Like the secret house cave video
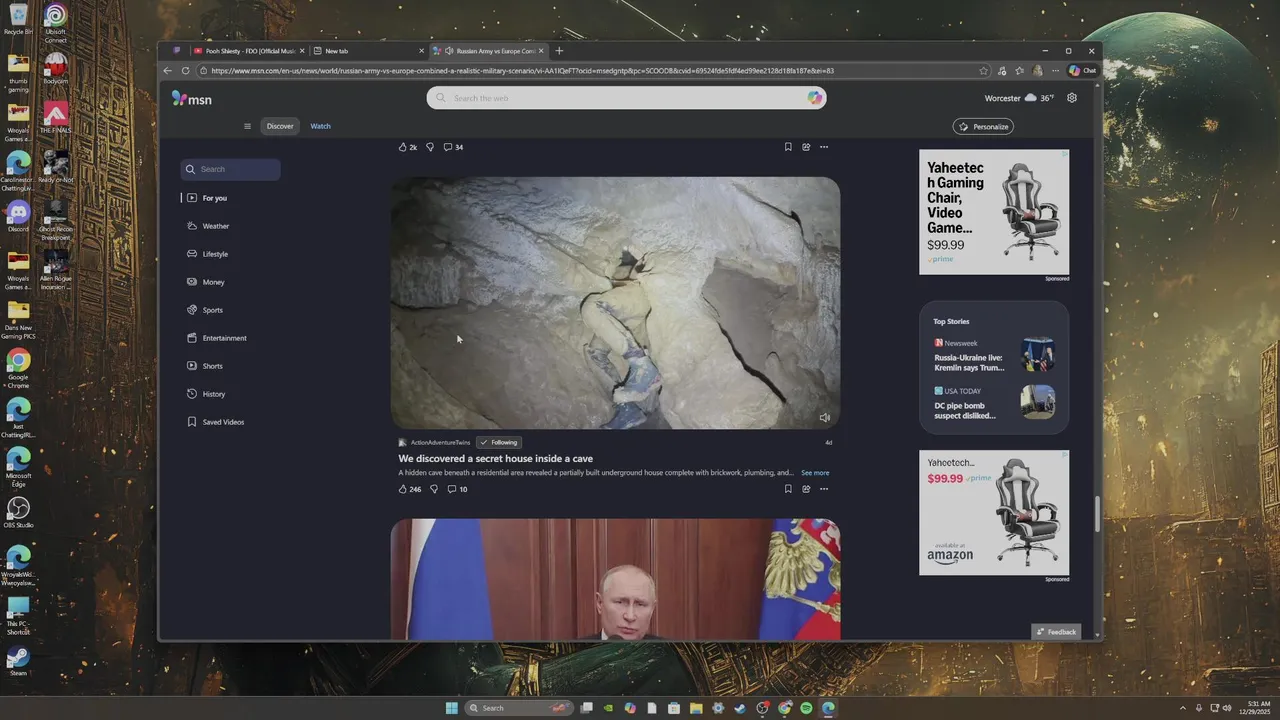 click(x=409, y=489)
